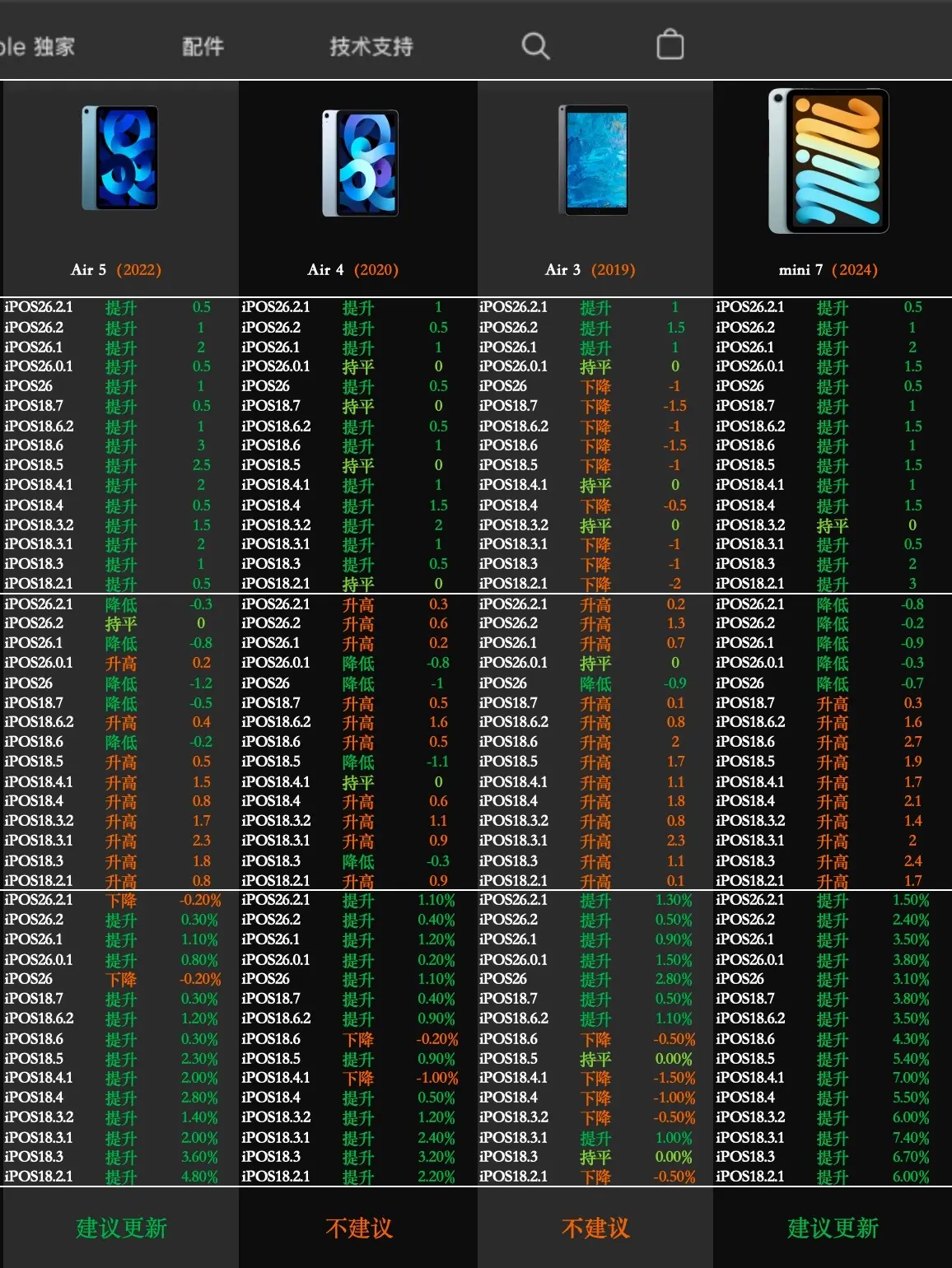Click the 2.7 value in mini 7 column
The image size is (952, 1268).
coord(912,742)
